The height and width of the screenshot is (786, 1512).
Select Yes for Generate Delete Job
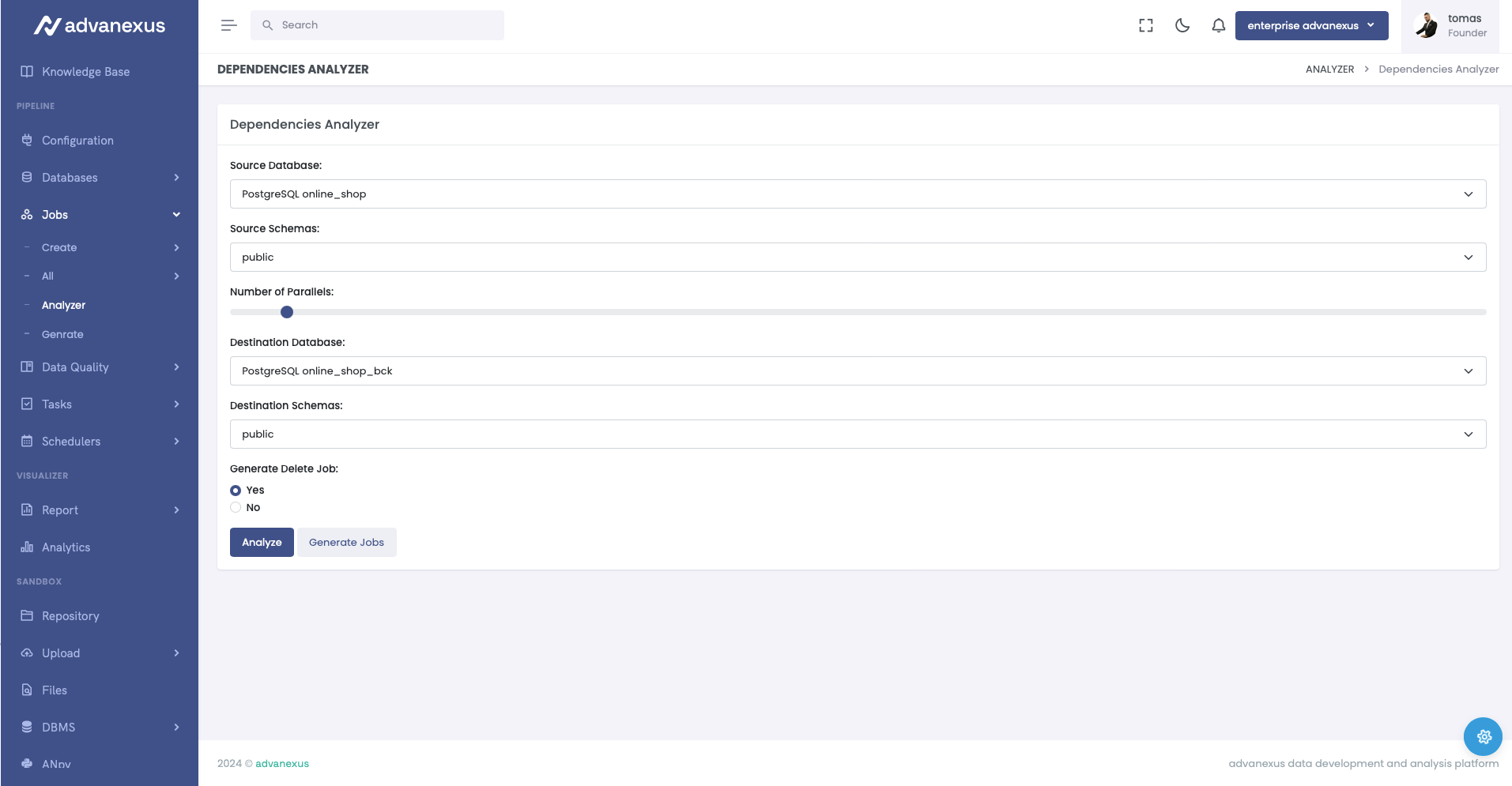[x=236, y=491]
